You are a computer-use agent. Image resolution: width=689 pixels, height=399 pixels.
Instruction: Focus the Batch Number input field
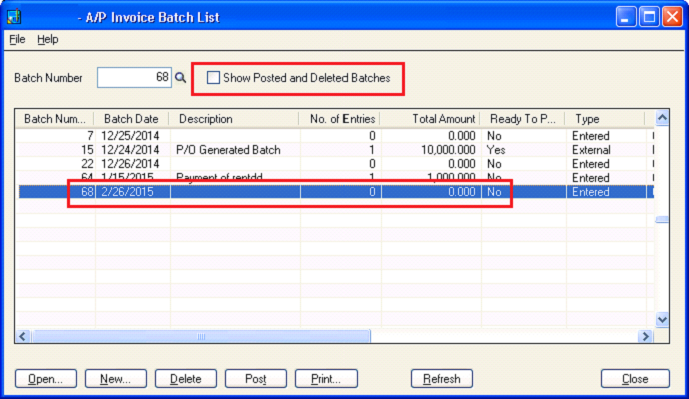[134, 78]
